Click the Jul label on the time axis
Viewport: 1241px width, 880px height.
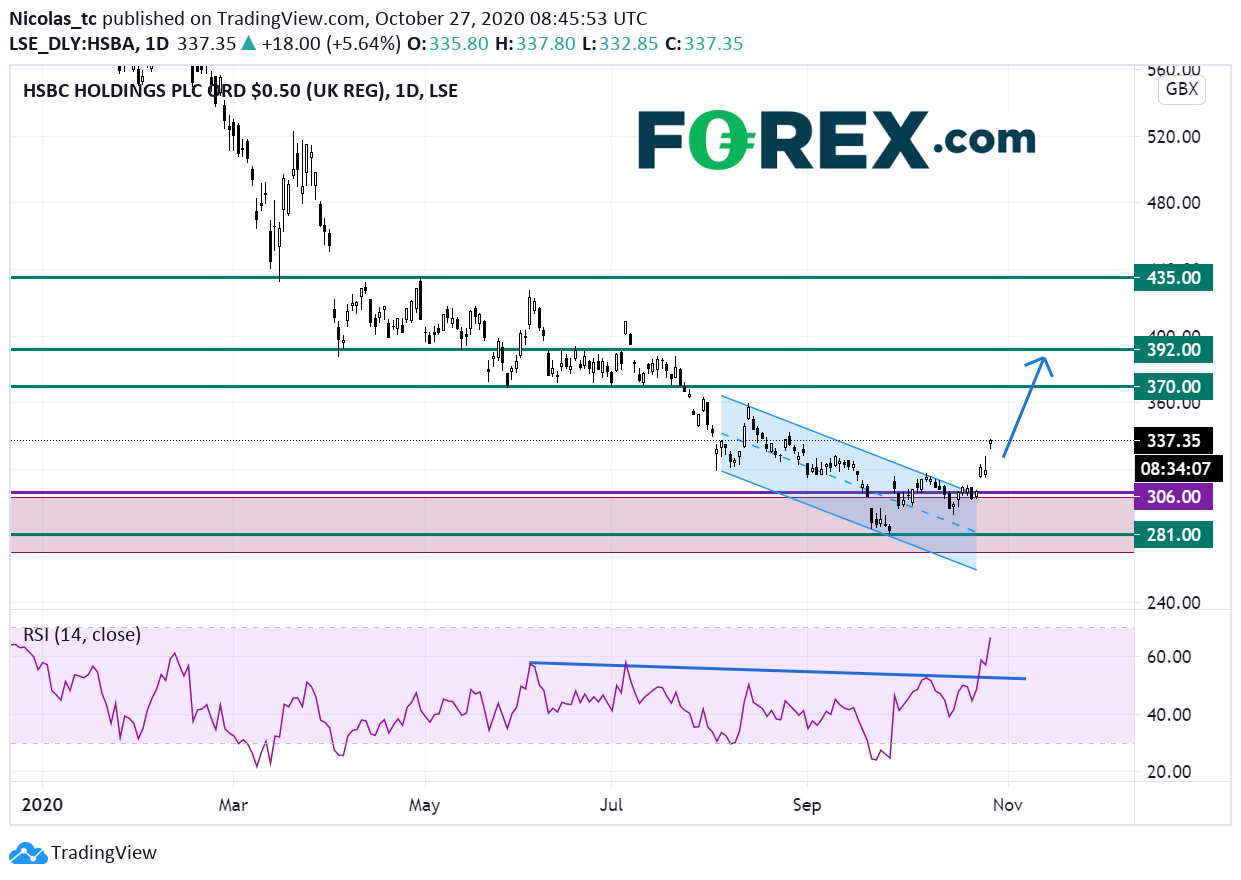(x=612, y=804)
